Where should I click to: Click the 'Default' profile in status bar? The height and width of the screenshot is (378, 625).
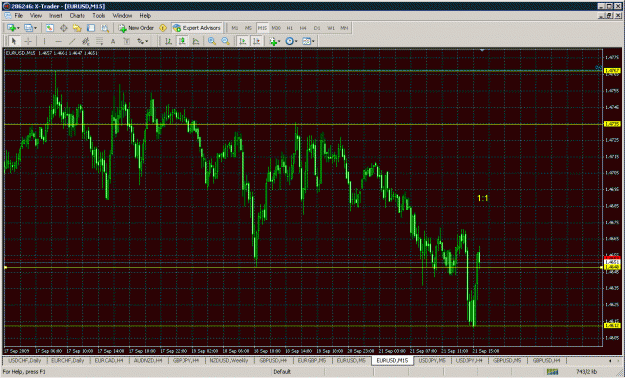pos(282,372)
